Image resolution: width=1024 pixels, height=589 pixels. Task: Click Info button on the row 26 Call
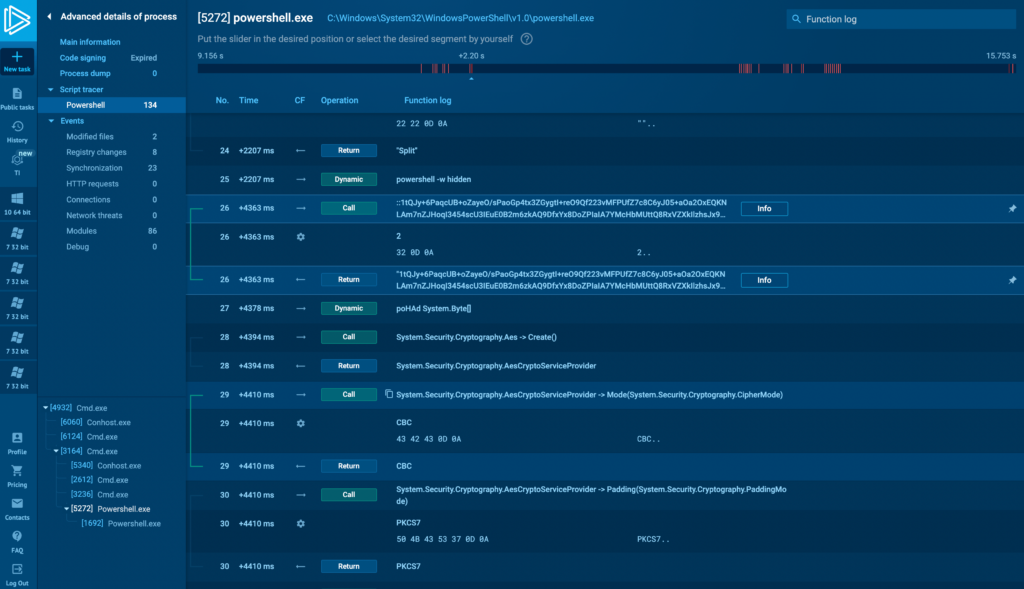(x=764, y=209)
